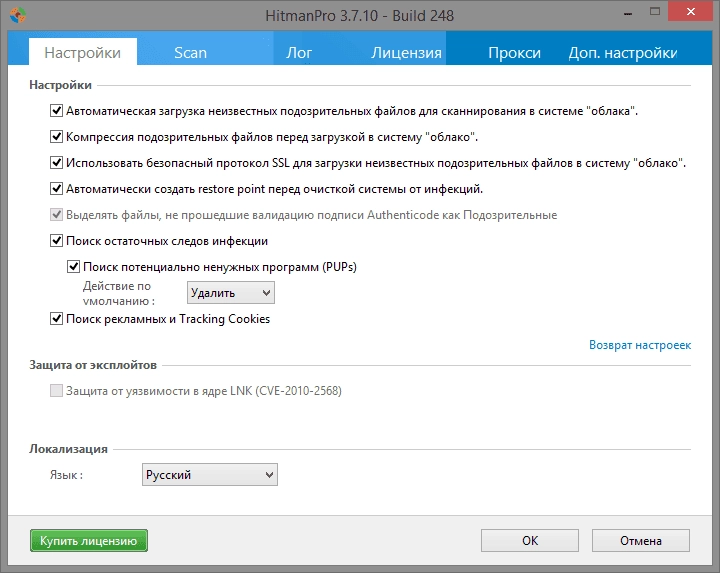Open the Русский language dropdown

click(x=209, y=475)
